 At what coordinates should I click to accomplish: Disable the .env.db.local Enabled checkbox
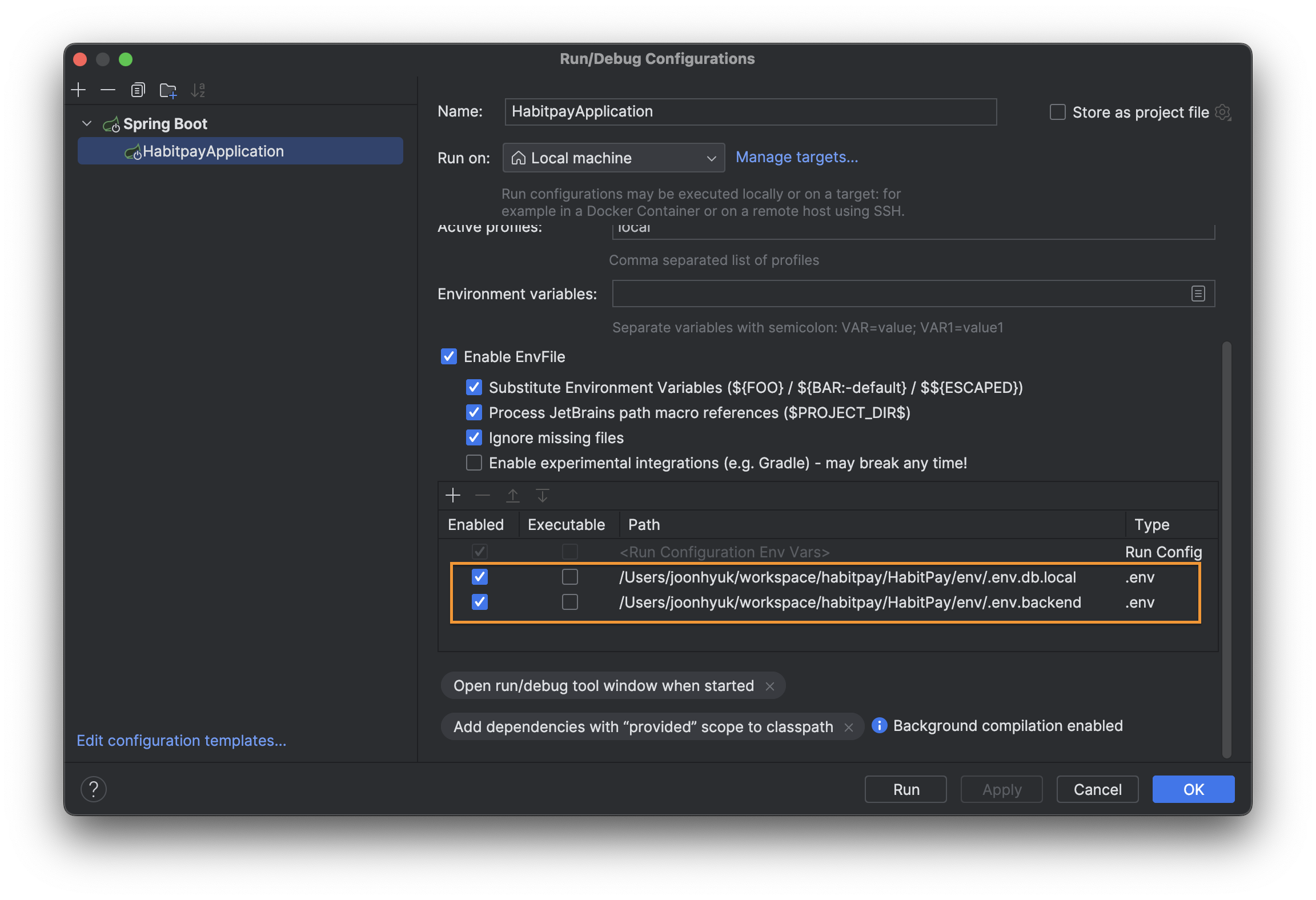point(480,577)
